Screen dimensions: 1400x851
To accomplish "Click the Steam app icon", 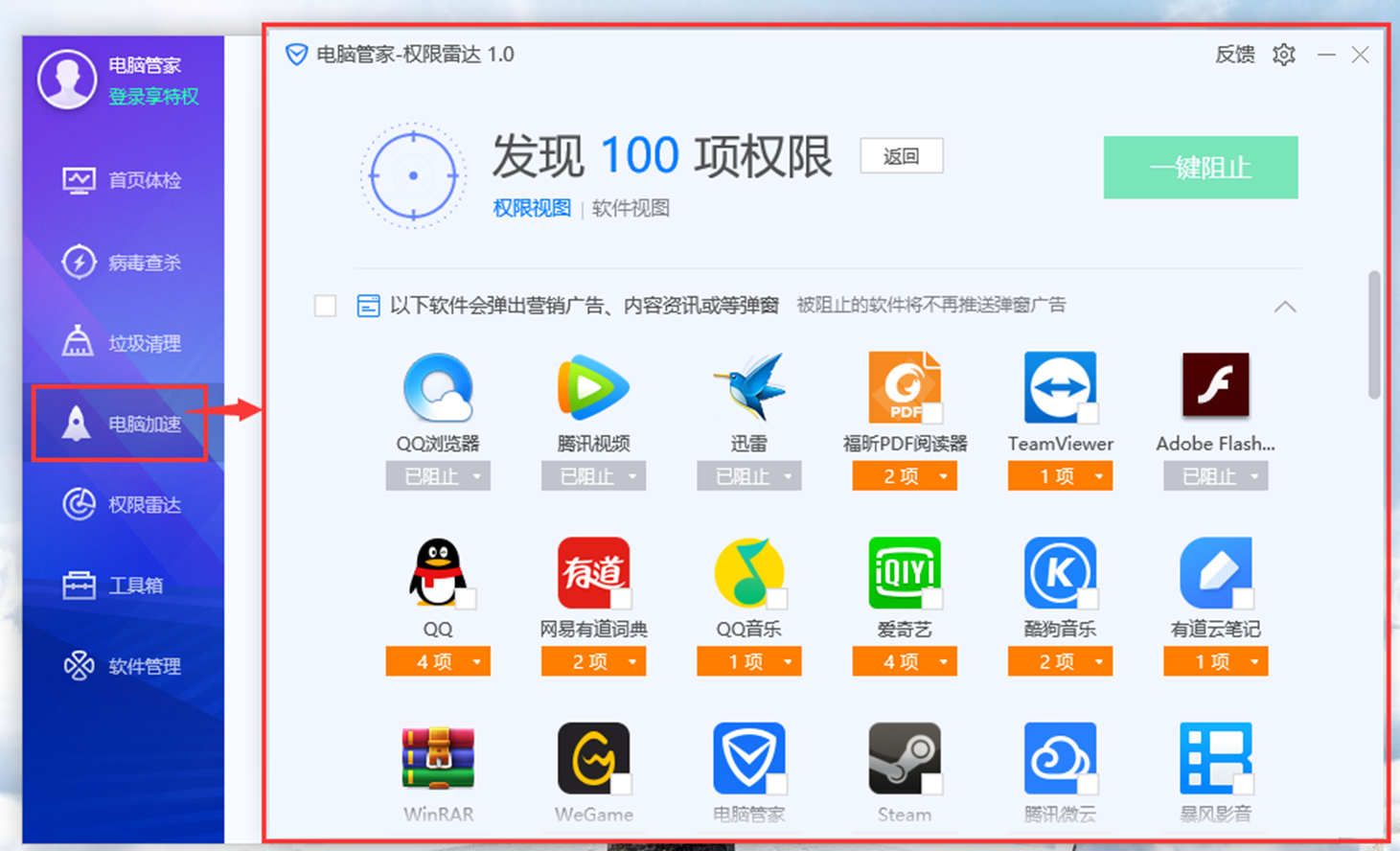I will (905, 758).
